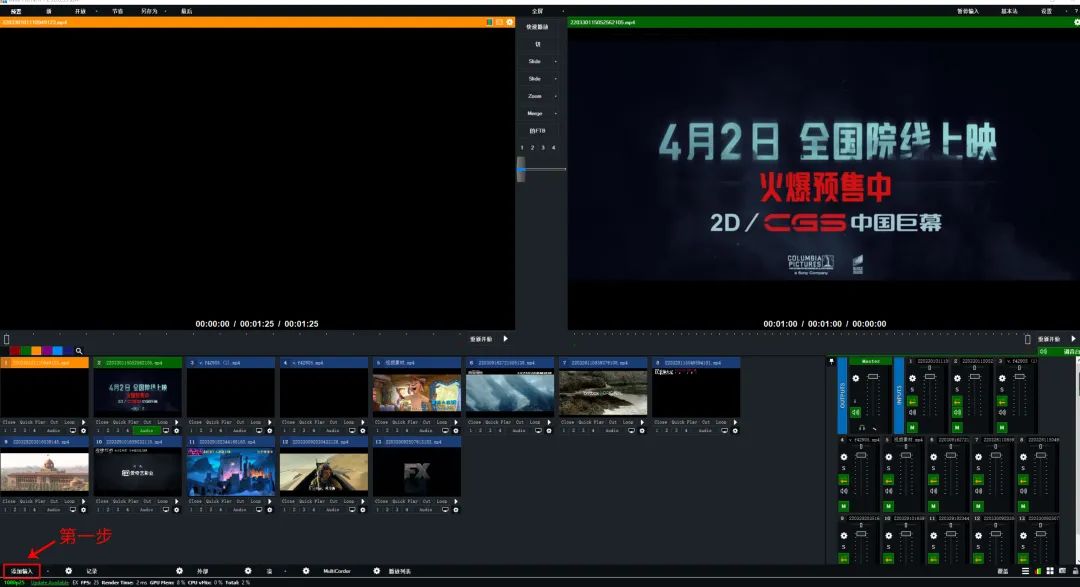
Task: Toggle Audio button on input 2
Action: click(x=147, y=431)
